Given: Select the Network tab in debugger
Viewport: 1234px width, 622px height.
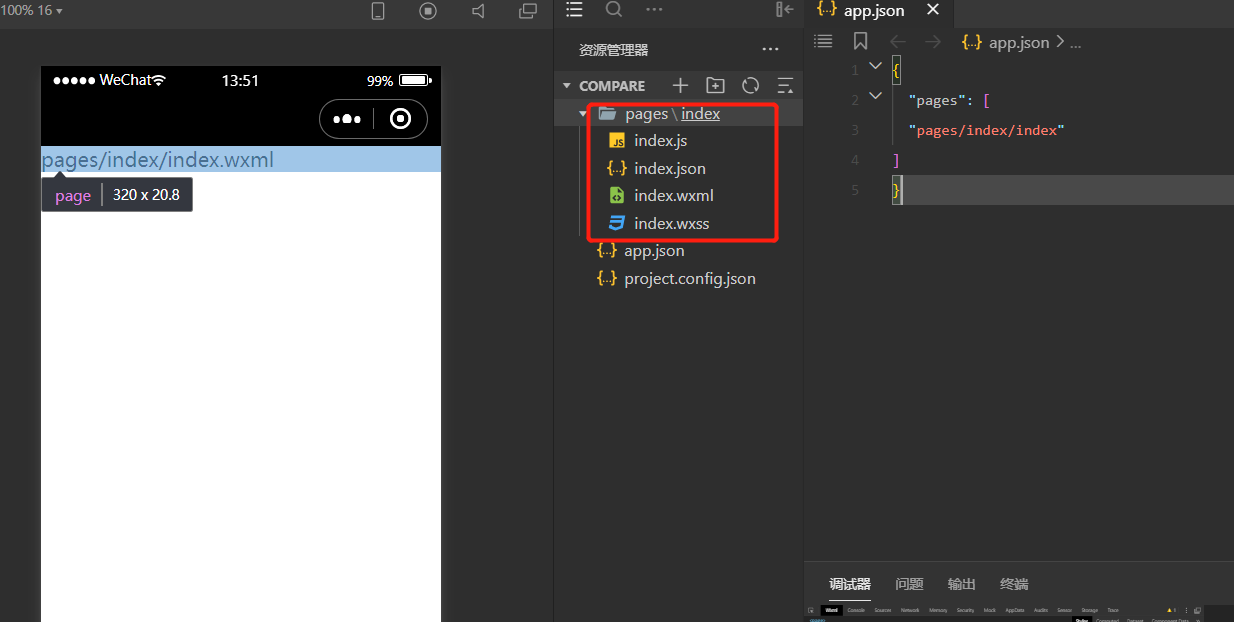Looking at the screenshot, I should [x=910, y=610].
